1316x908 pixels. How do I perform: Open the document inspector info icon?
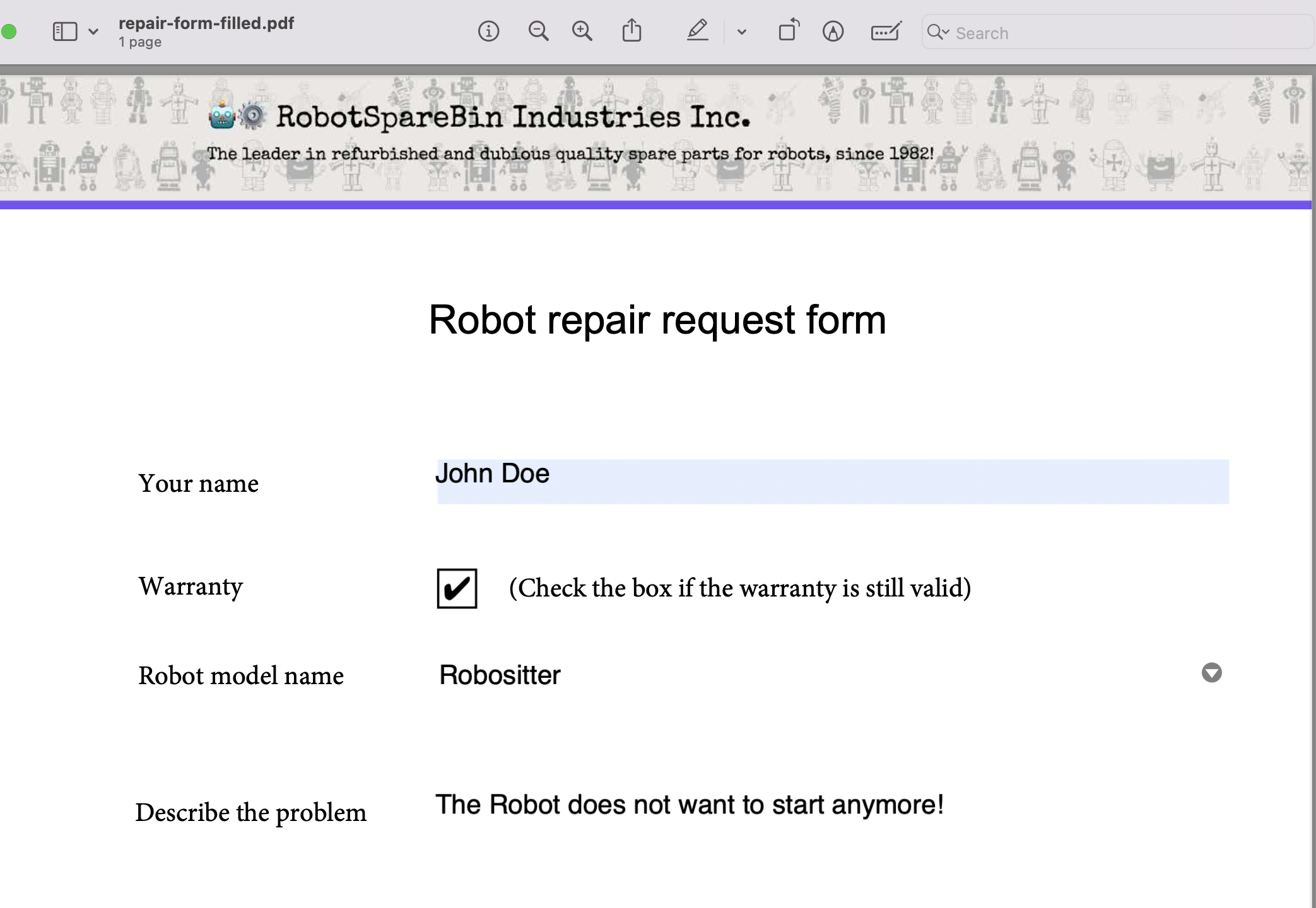click(489, 31)
